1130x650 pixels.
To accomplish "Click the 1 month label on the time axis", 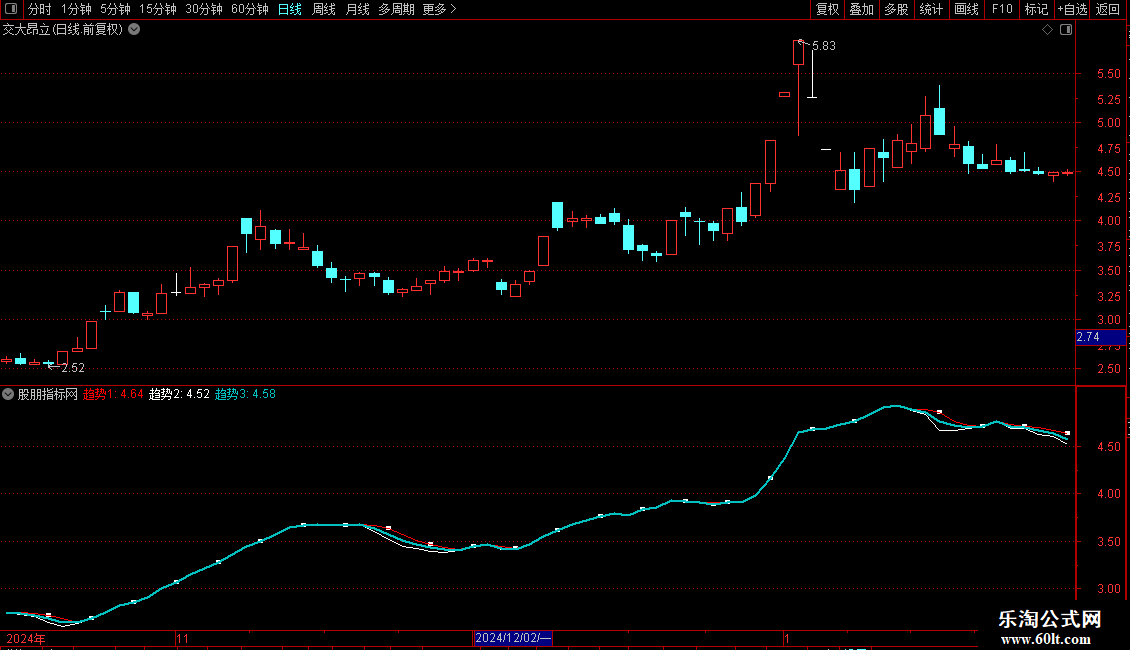I will pyautogui.click(x=787, y=638).
